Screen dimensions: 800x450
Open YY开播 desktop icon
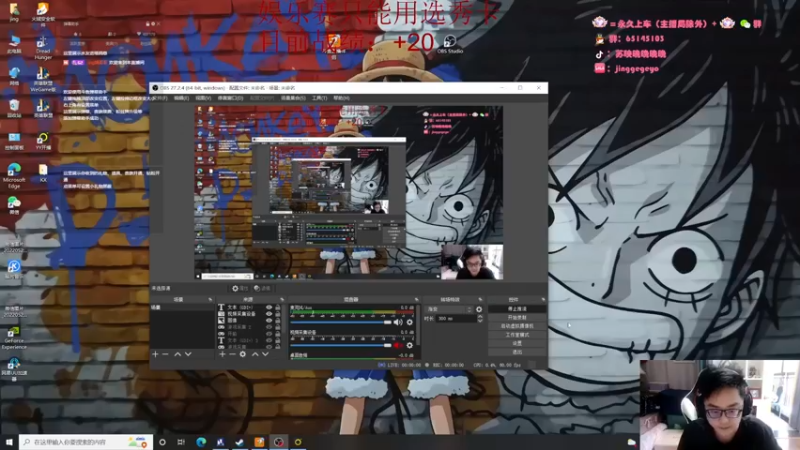pos(43,141)
